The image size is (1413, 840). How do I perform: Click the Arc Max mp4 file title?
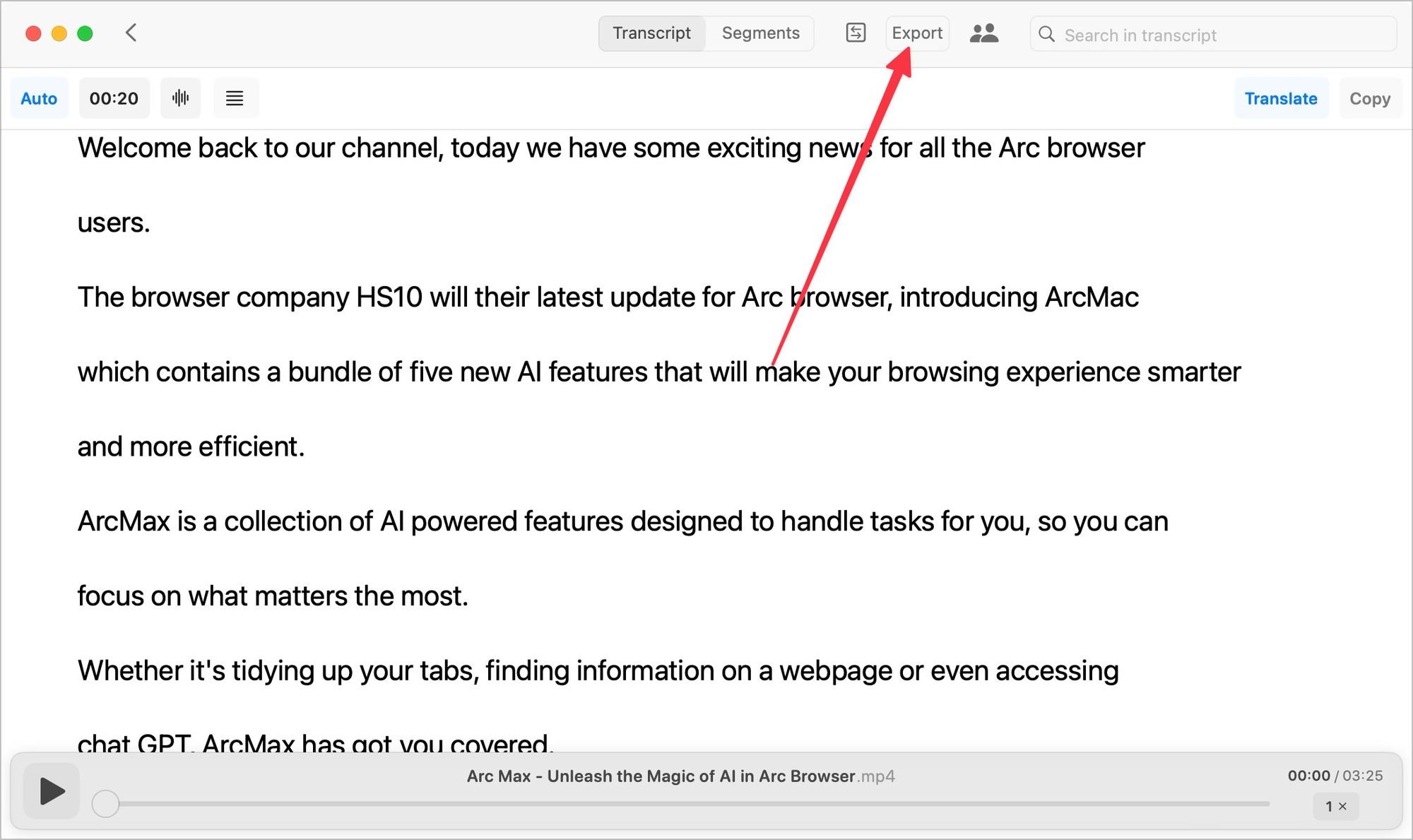(x=680, y=776)
